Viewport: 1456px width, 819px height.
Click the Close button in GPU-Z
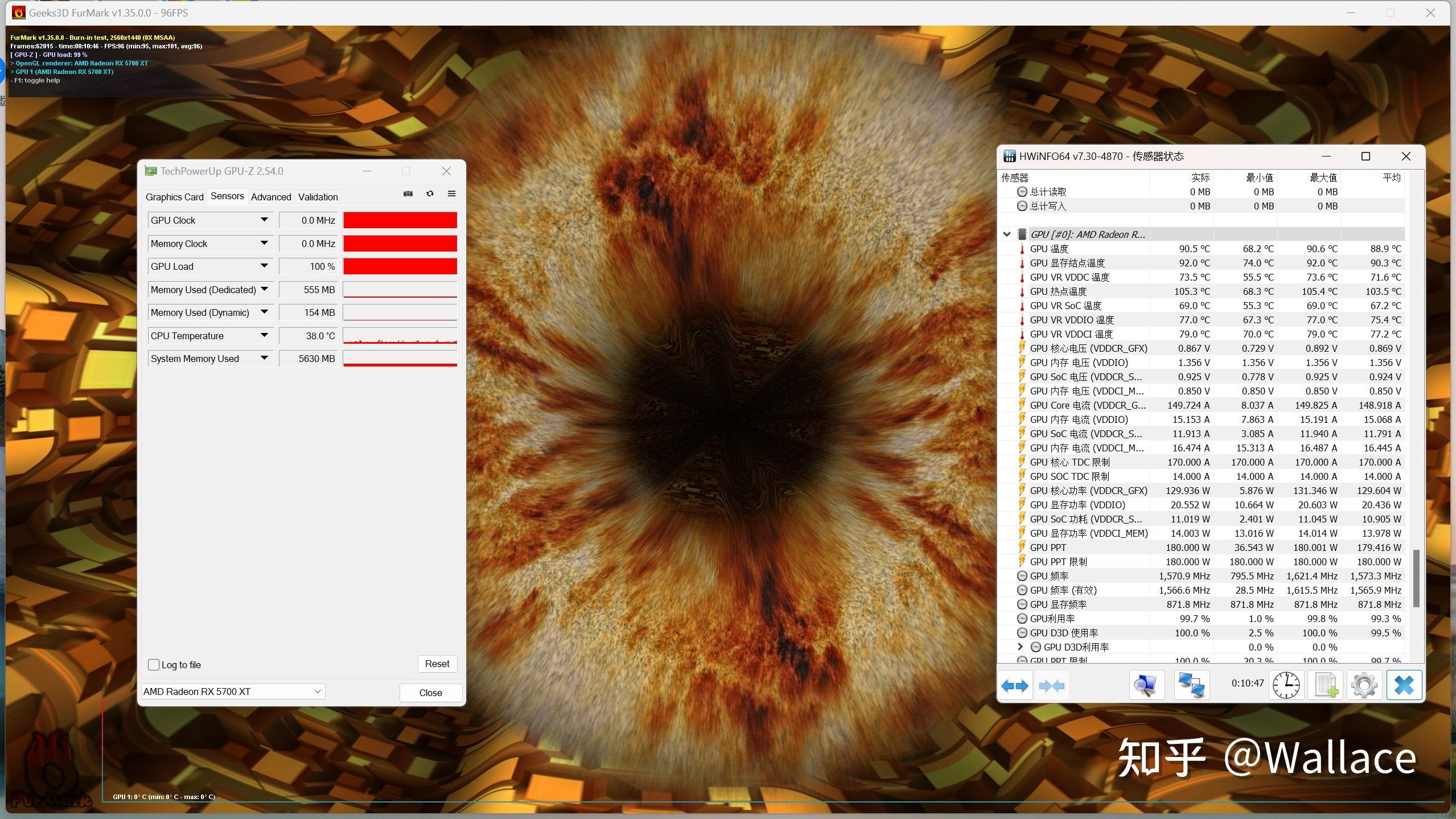(x=430, y=691)
